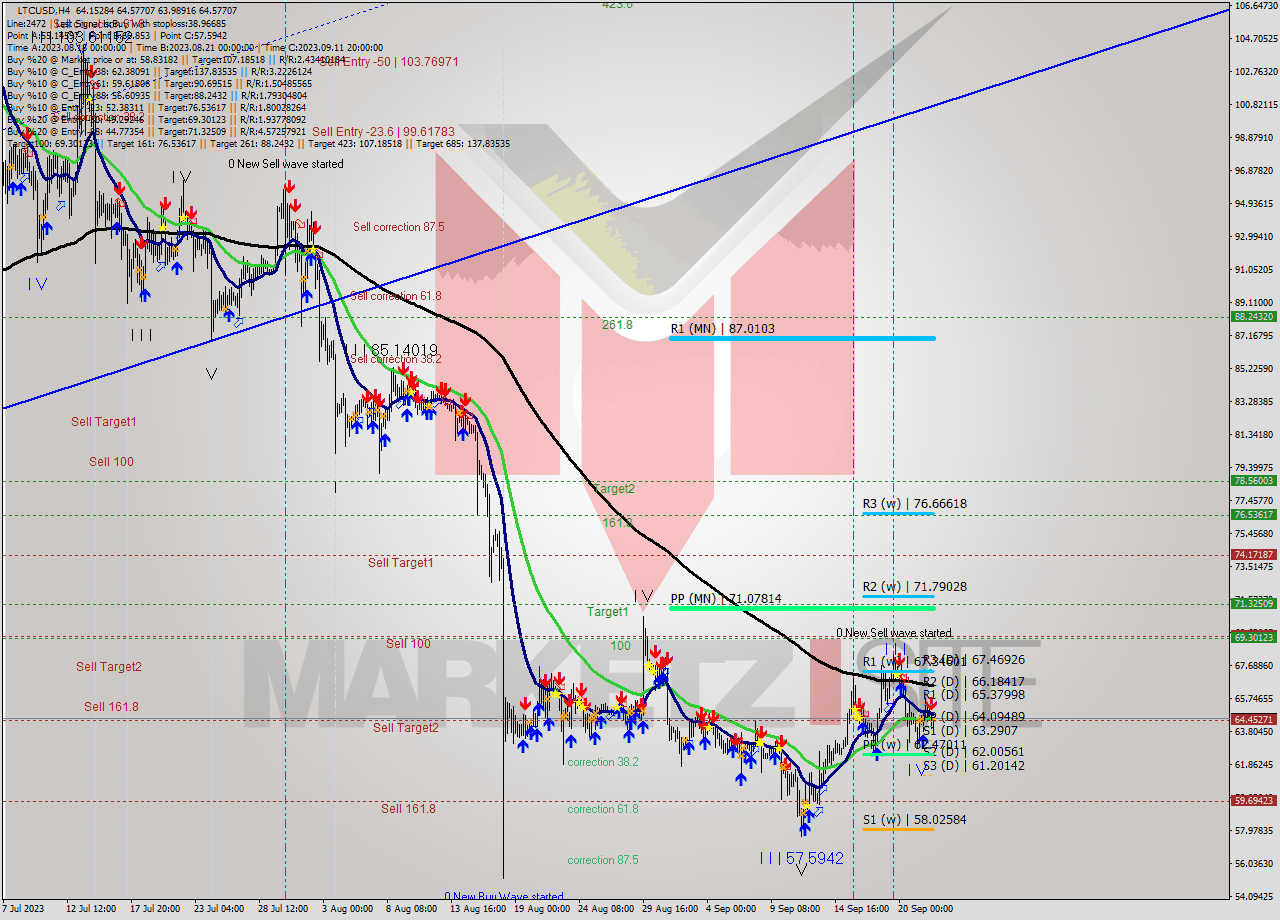
Task: Select the 'R1 (MN) | 87.0103' label
Action: click(x=722, y=328)
